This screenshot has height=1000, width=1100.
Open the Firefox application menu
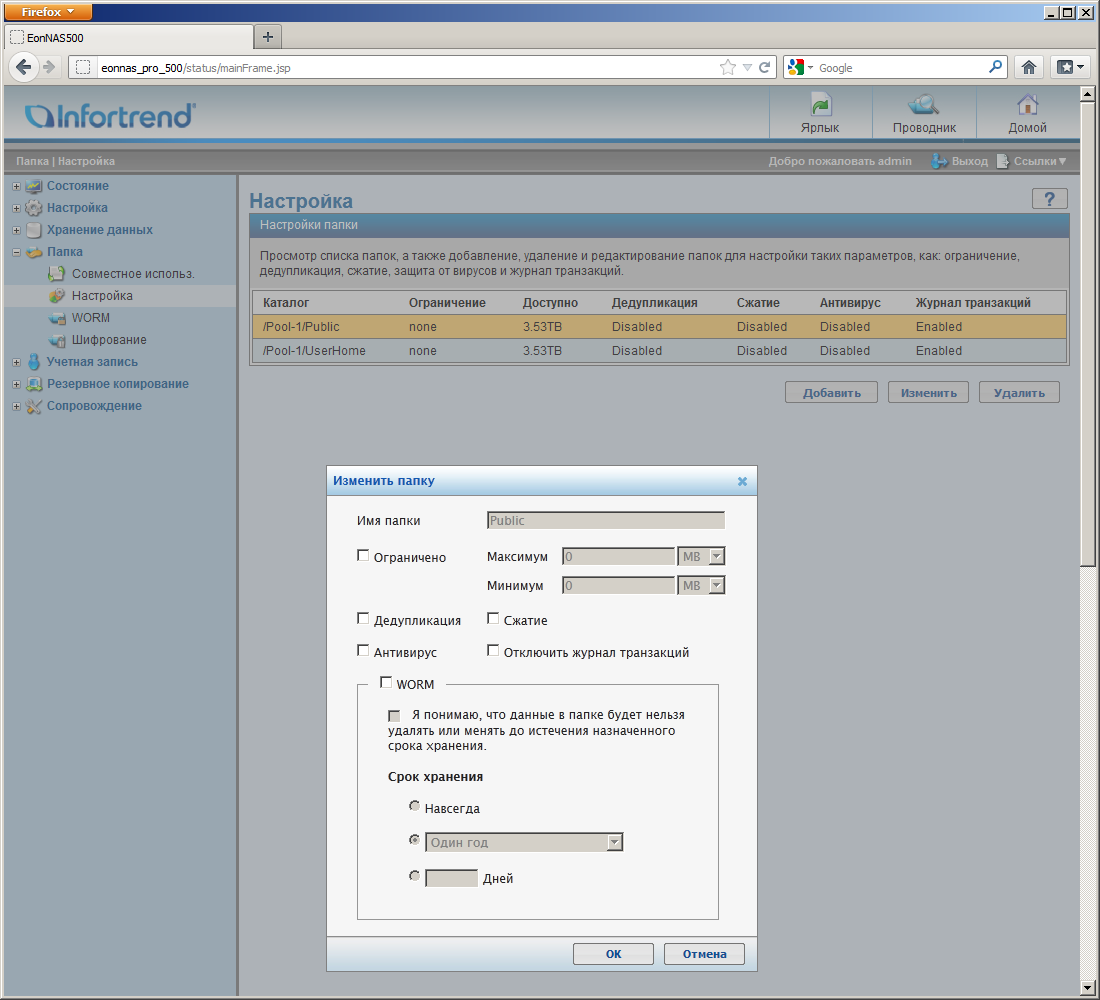pos(48,12)
